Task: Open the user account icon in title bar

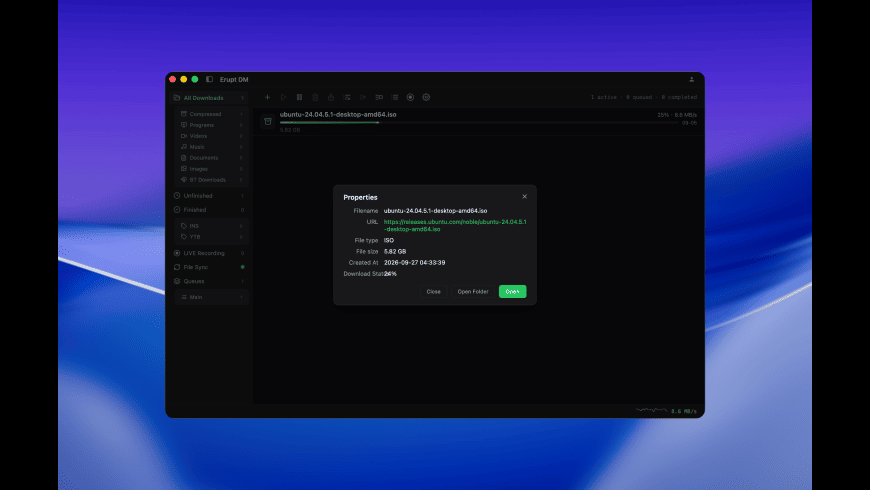Action: pos(691,79)
